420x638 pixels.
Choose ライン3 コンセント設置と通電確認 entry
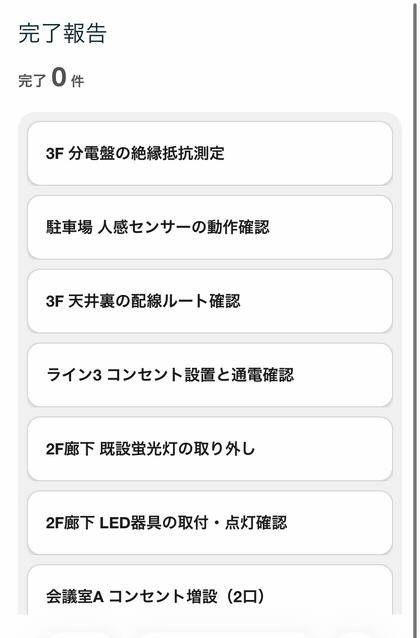(210, 375)
